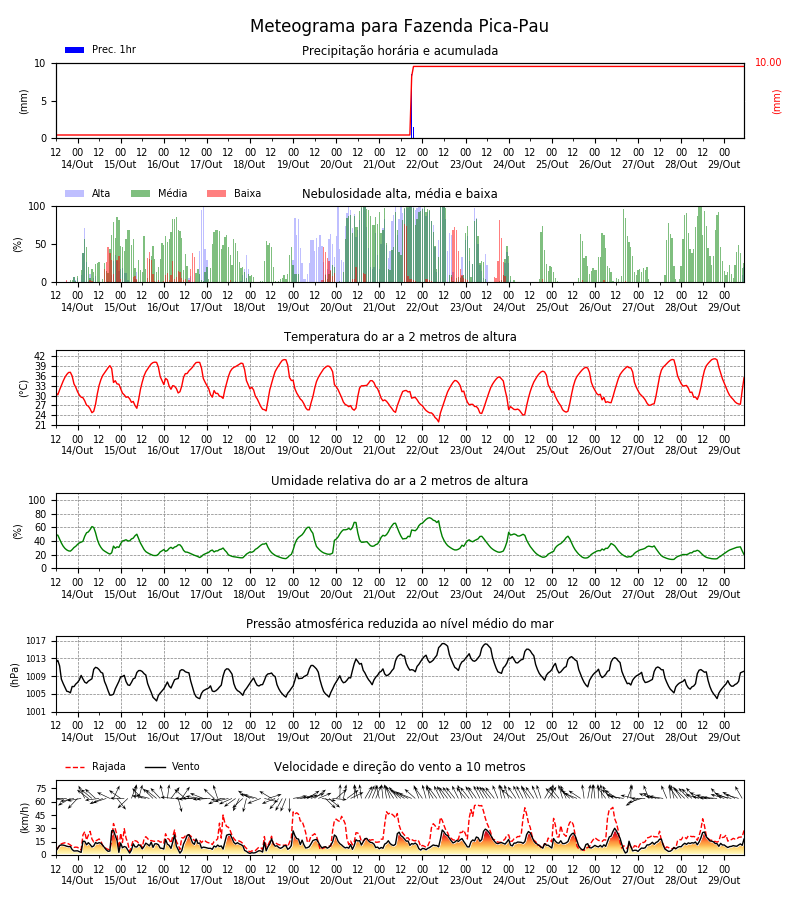Click the green Média legend swatch
This screenshot has height=900, width=800.
[141, 193]
